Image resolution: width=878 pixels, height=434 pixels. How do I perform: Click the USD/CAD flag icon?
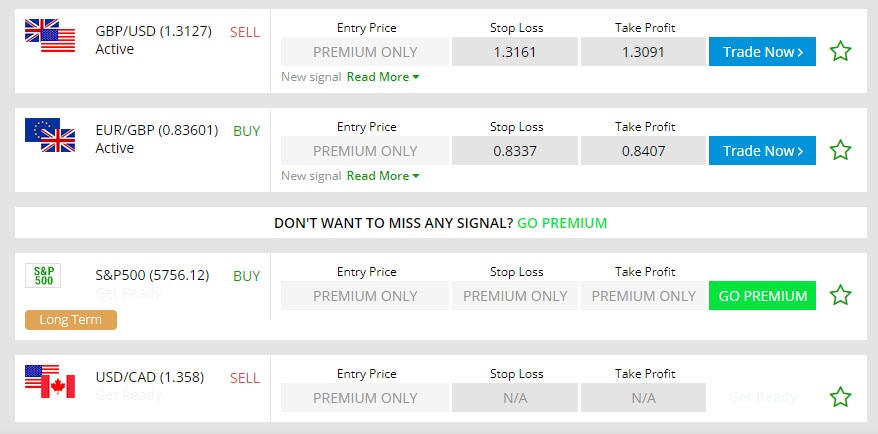click(50, 381)
